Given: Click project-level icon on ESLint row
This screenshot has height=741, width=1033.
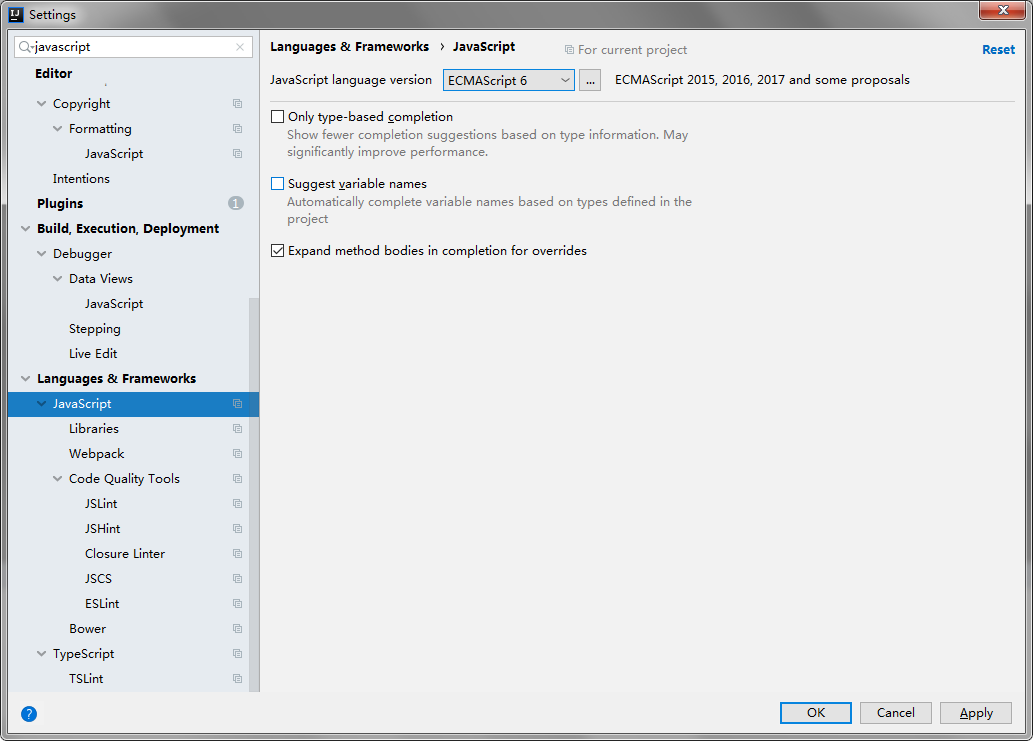Looking at the screenshot, I should coord(237,604).
